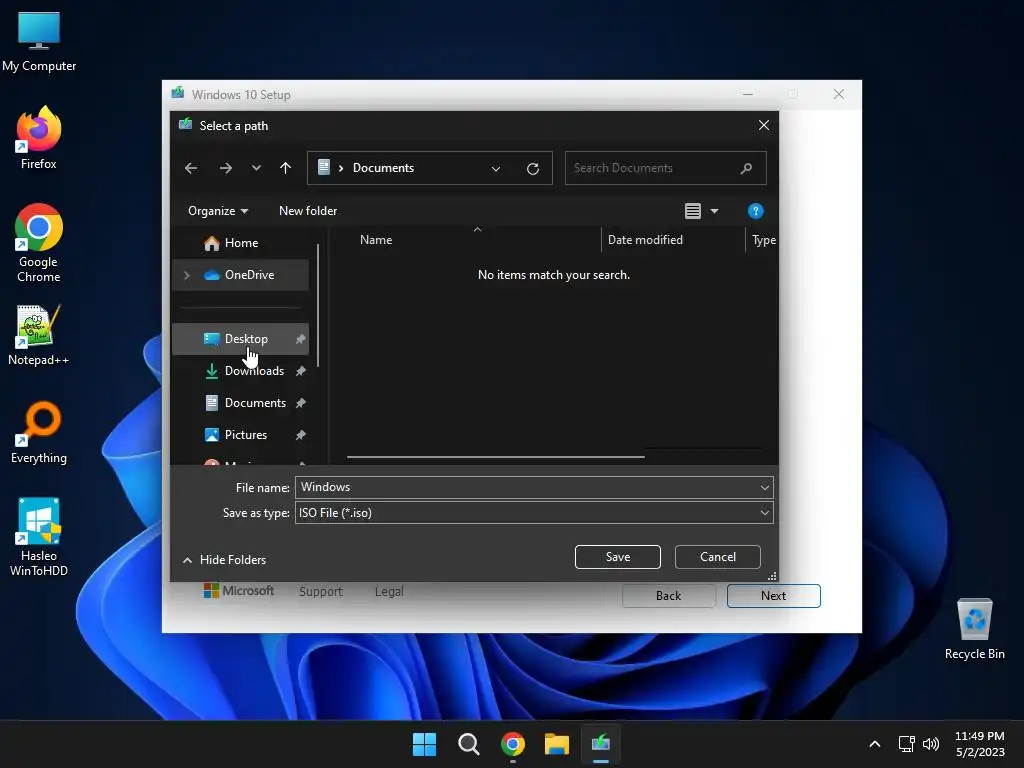Select the Hasleo WinToHDD desktop shortcut
The width and height of the screenshot is (1024, 768).
coord(39,537)
